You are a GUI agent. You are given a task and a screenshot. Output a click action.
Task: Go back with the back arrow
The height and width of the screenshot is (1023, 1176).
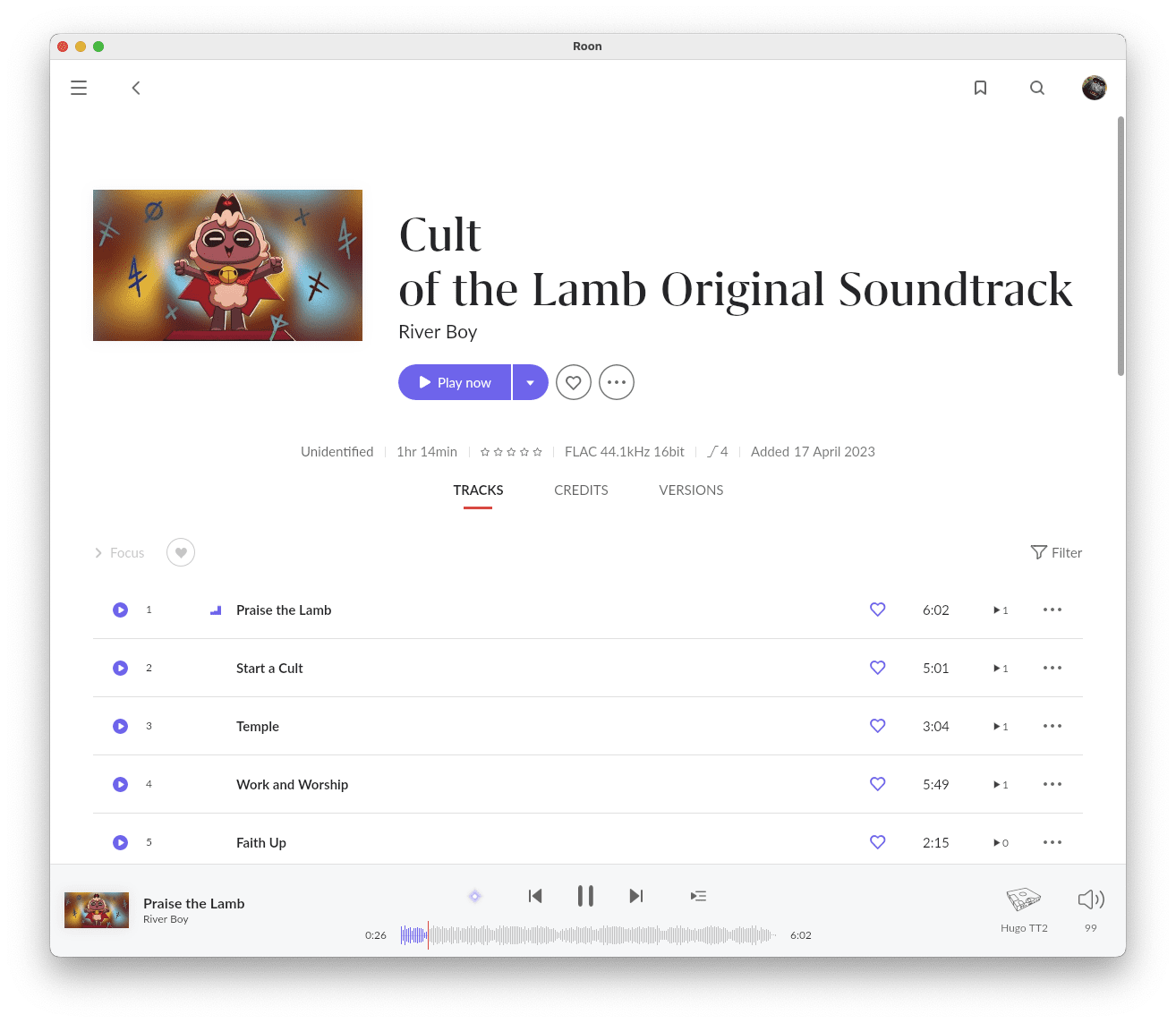pyautogui.click(x=136, y=88)
